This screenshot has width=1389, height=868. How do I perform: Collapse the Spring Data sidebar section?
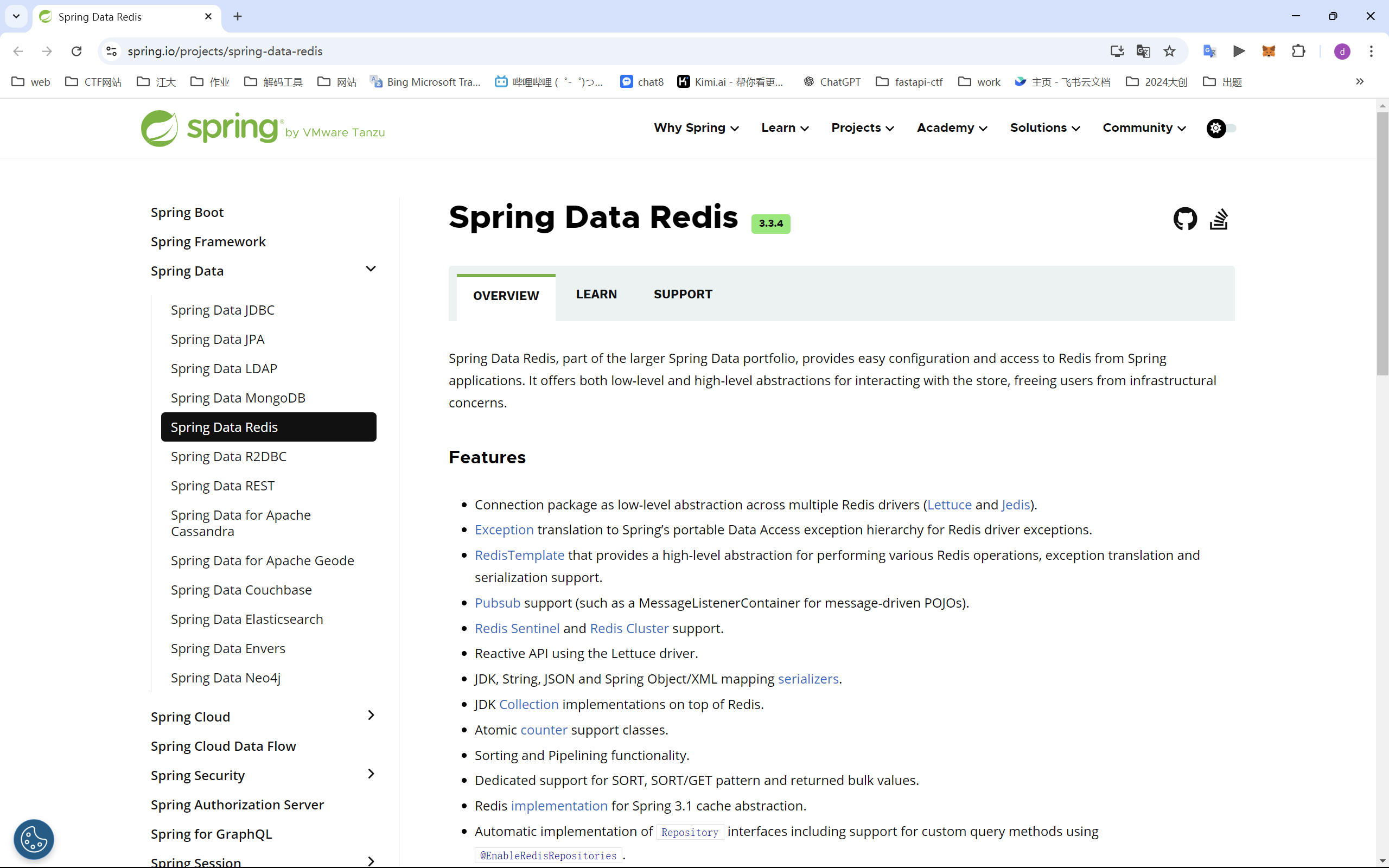point(371,269)
